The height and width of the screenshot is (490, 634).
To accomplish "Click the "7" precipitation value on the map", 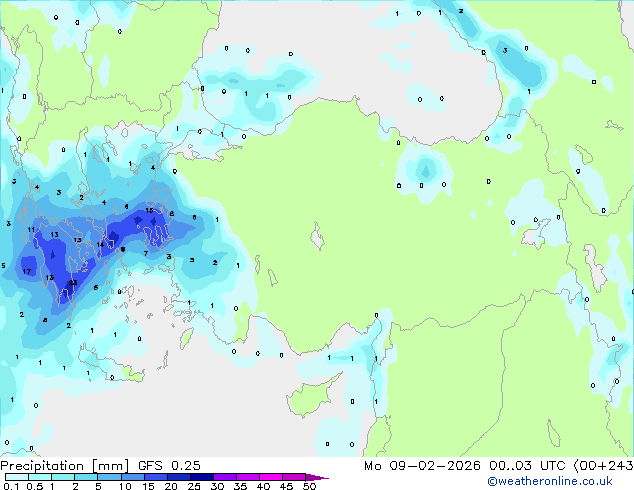I will 146,253.
